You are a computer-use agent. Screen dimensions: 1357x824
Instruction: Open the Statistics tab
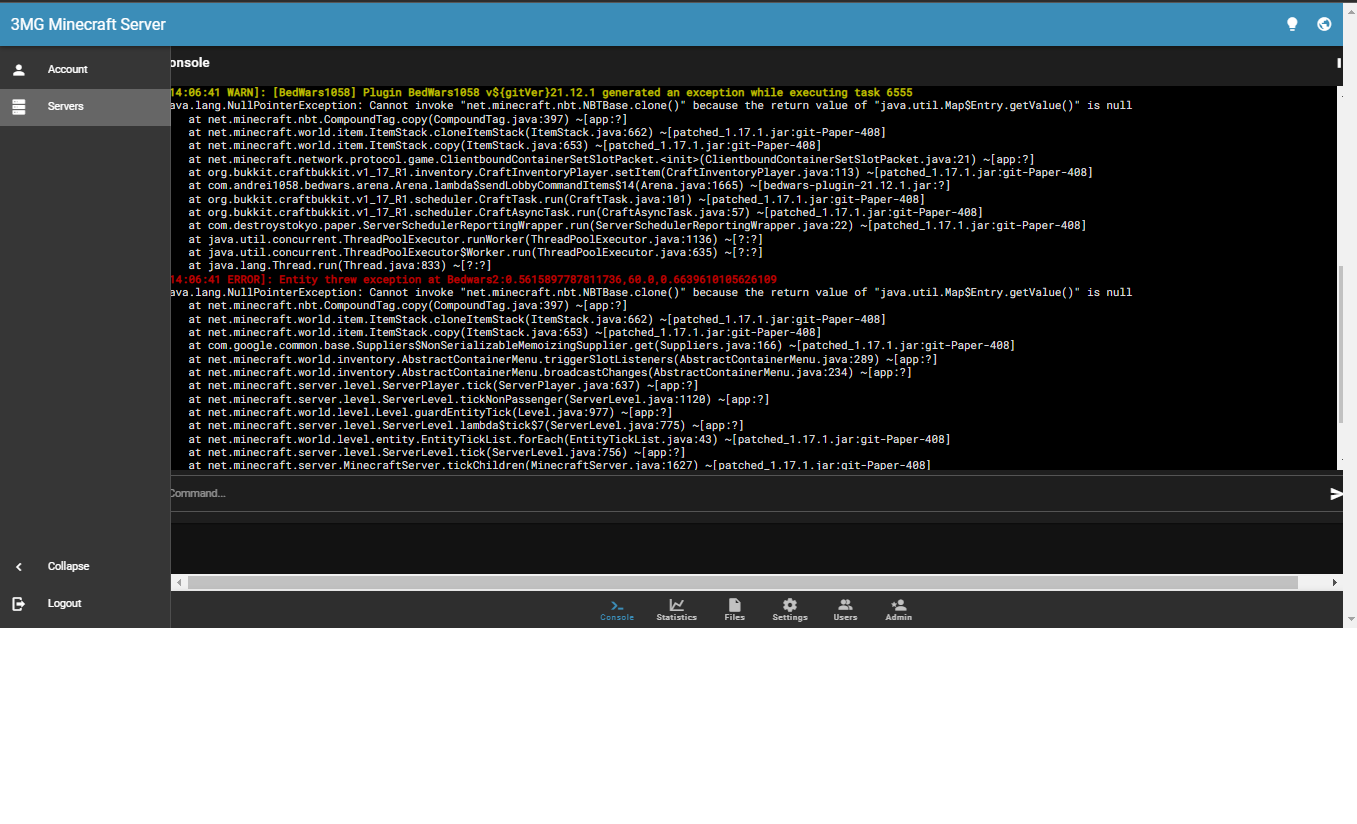coord(676,610)
